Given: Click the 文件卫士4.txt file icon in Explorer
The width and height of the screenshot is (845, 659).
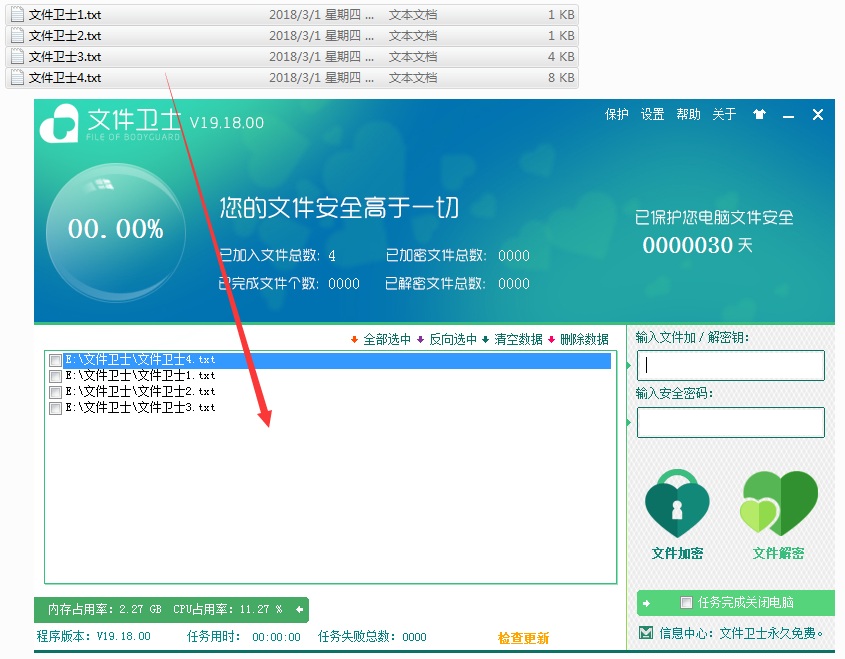Looking at the screenshot, I should pos(17,77).
